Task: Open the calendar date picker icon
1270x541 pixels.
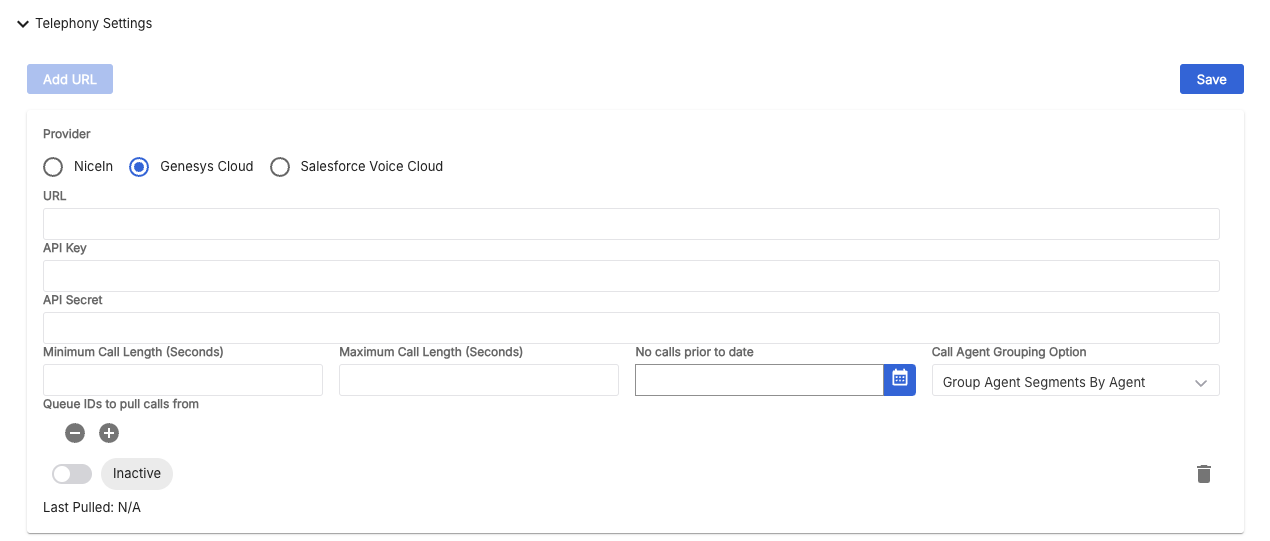Action: pyautogui.click(x=900, y=380)
